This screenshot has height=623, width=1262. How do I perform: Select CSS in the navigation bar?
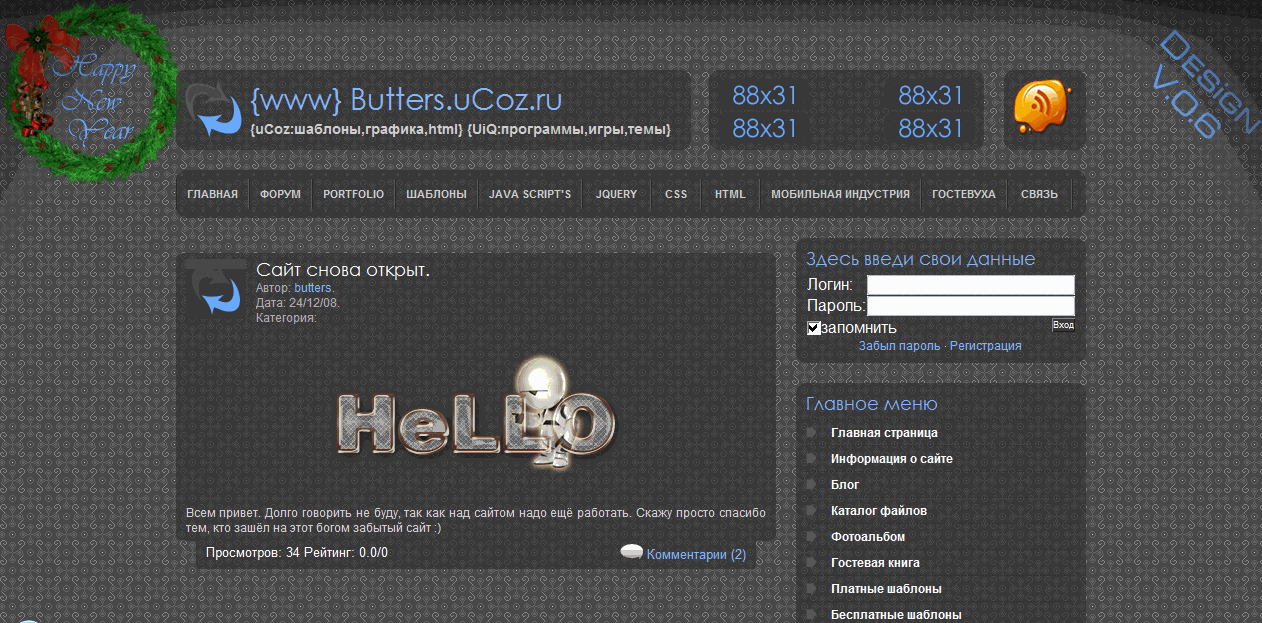pos(676,194)
